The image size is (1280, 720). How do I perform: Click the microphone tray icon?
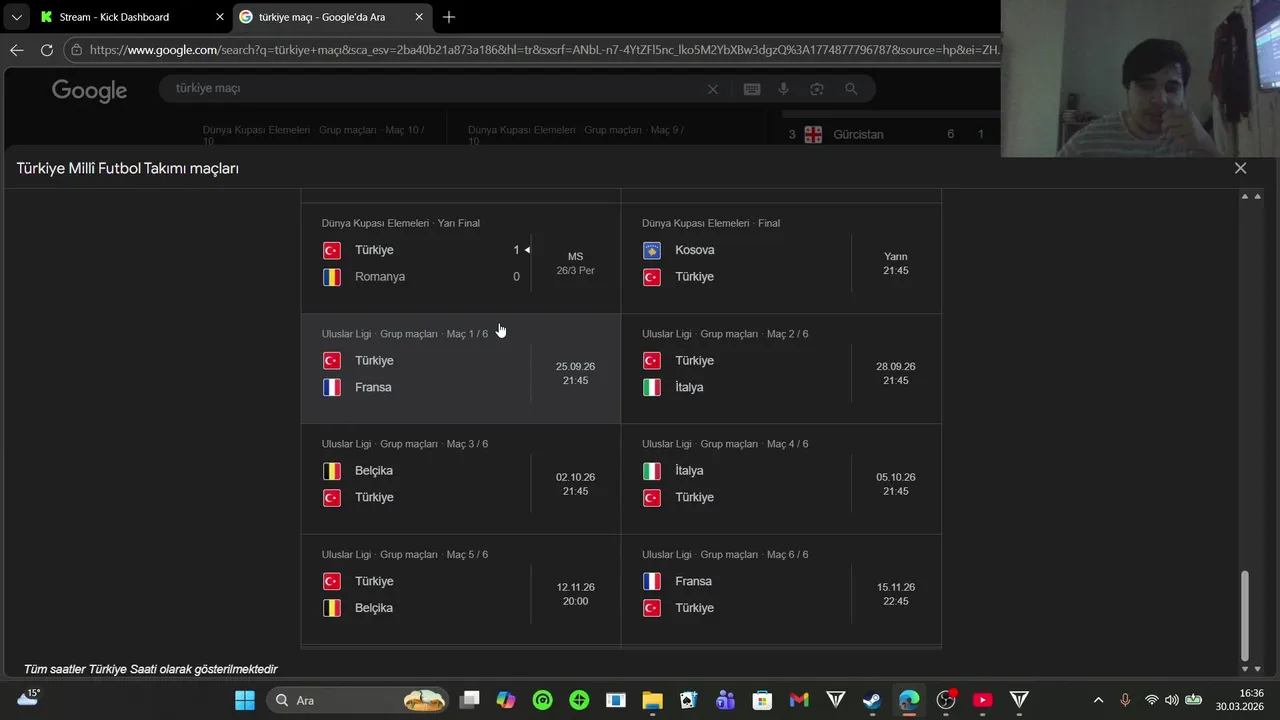[x=1125, y=700]
